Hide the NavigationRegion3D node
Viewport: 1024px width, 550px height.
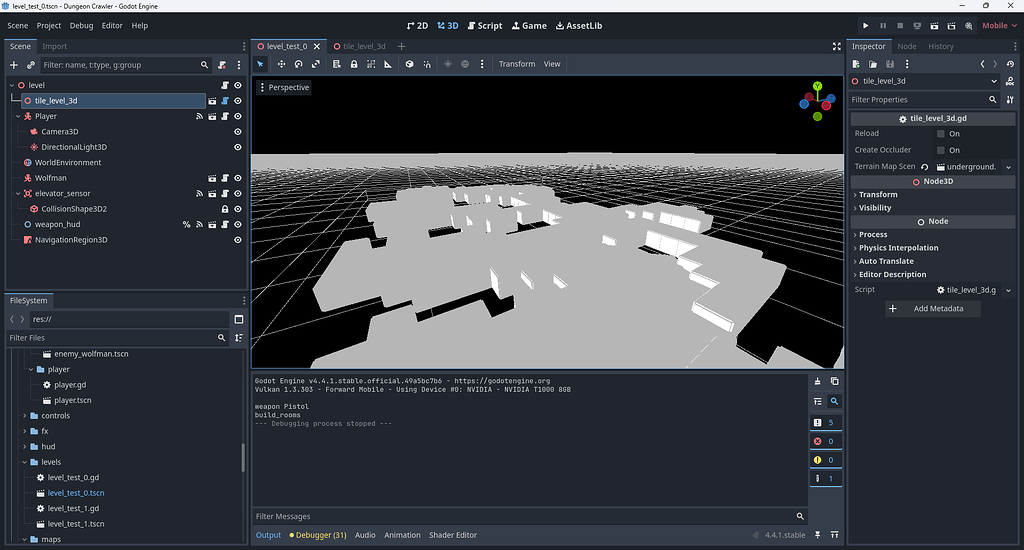[238, 240]
